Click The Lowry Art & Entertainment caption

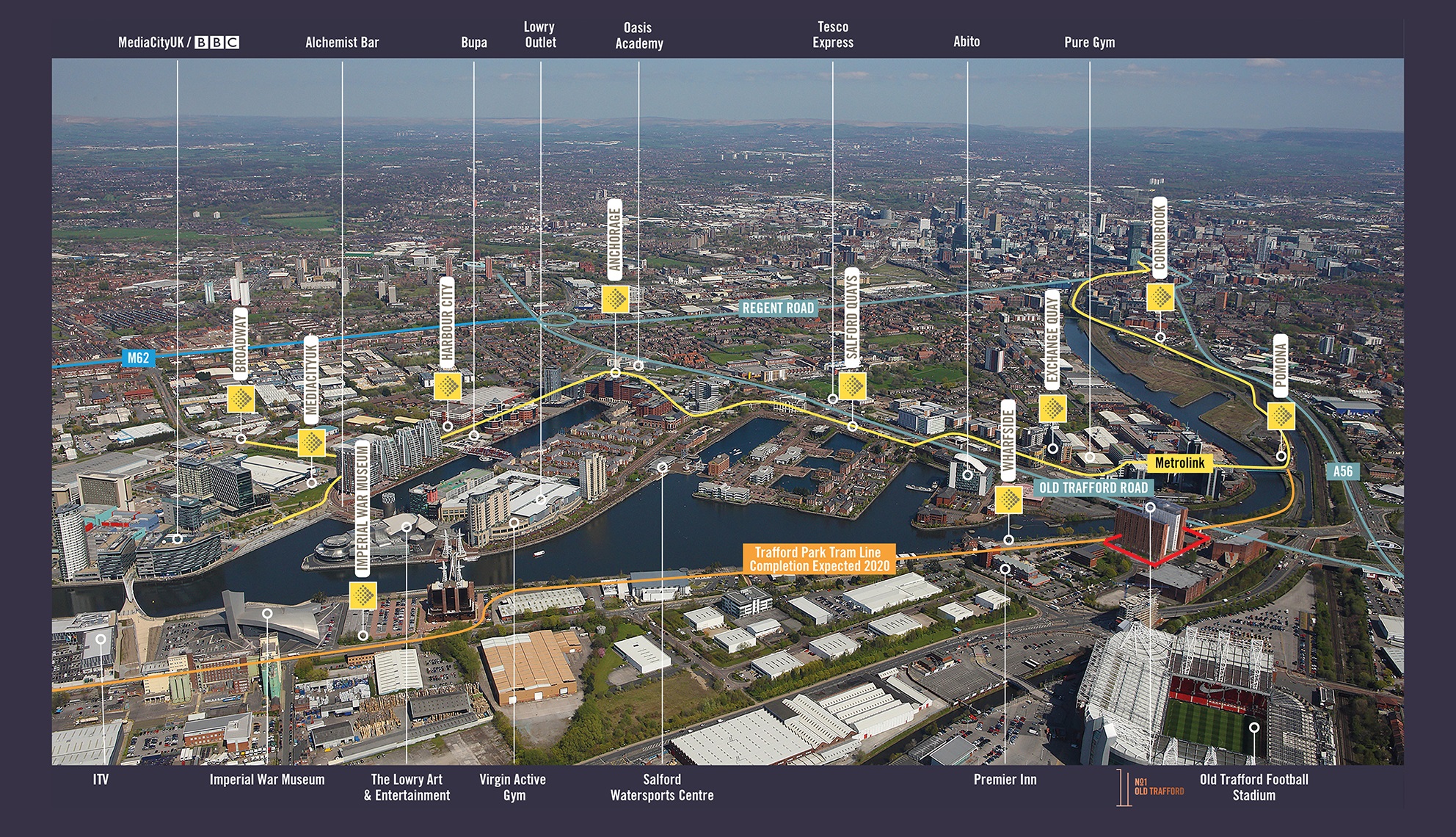[x=407, y=787]
